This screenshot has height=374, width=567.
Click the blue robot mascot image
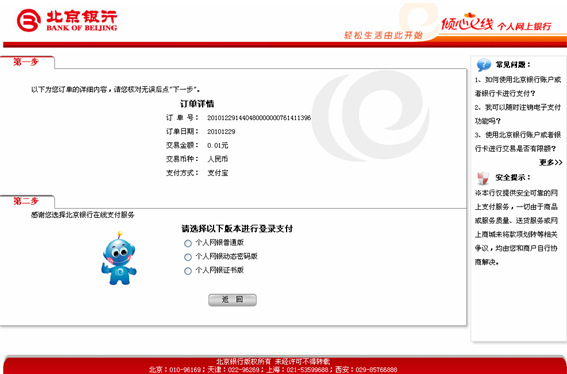tap(119, 258)
